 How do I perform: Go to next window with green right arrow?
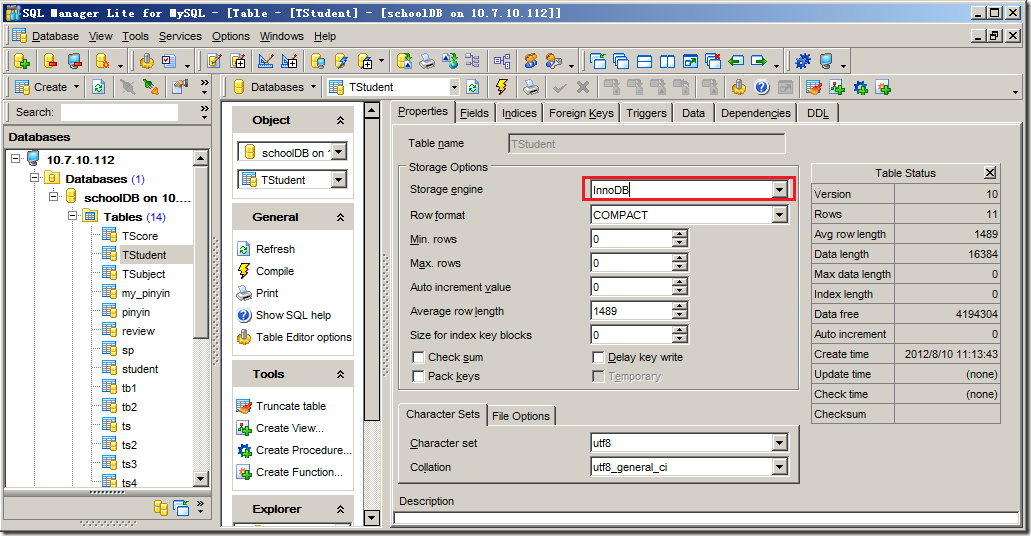(759, 61)
